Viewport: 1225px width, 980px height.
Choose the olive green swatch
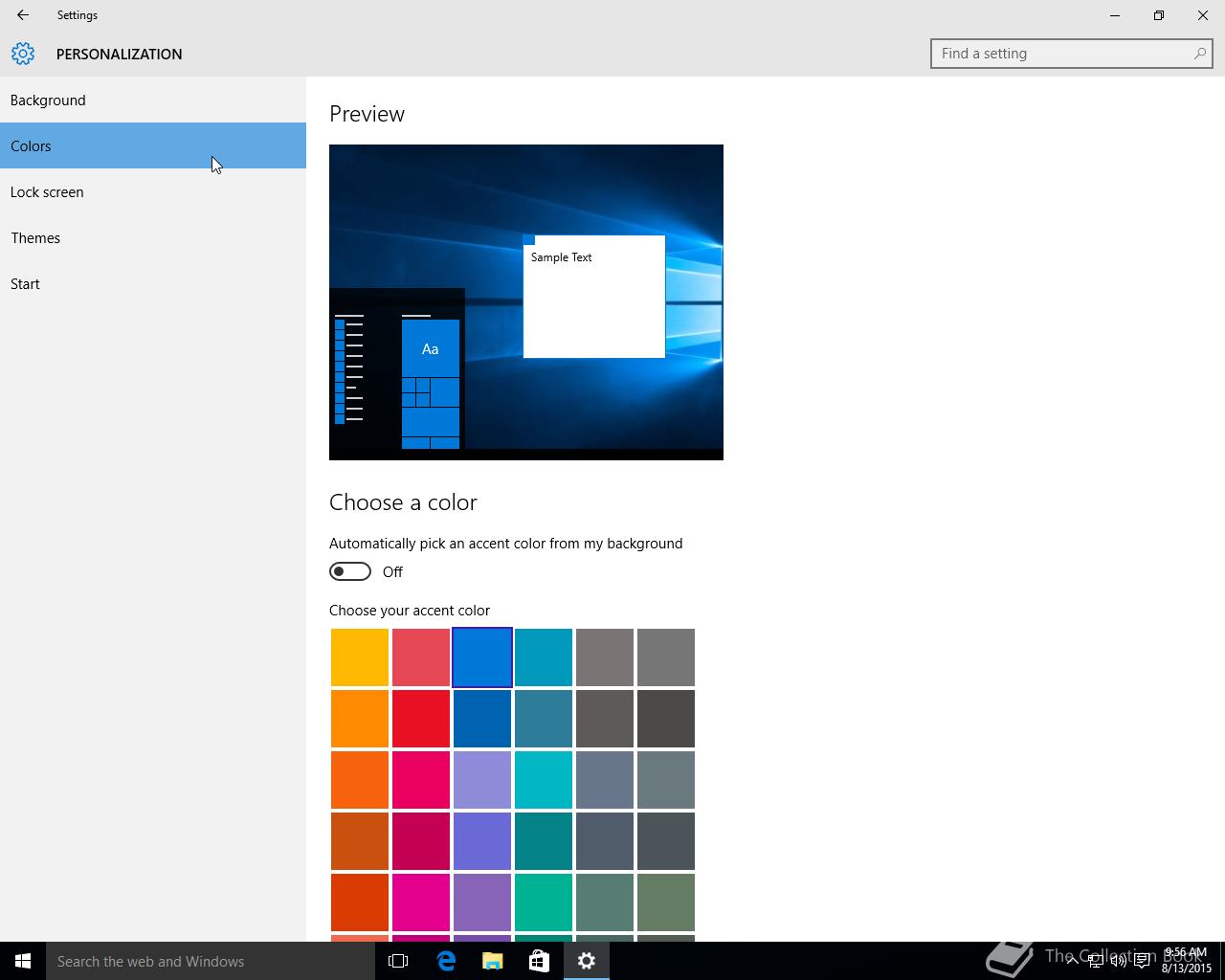666,902
